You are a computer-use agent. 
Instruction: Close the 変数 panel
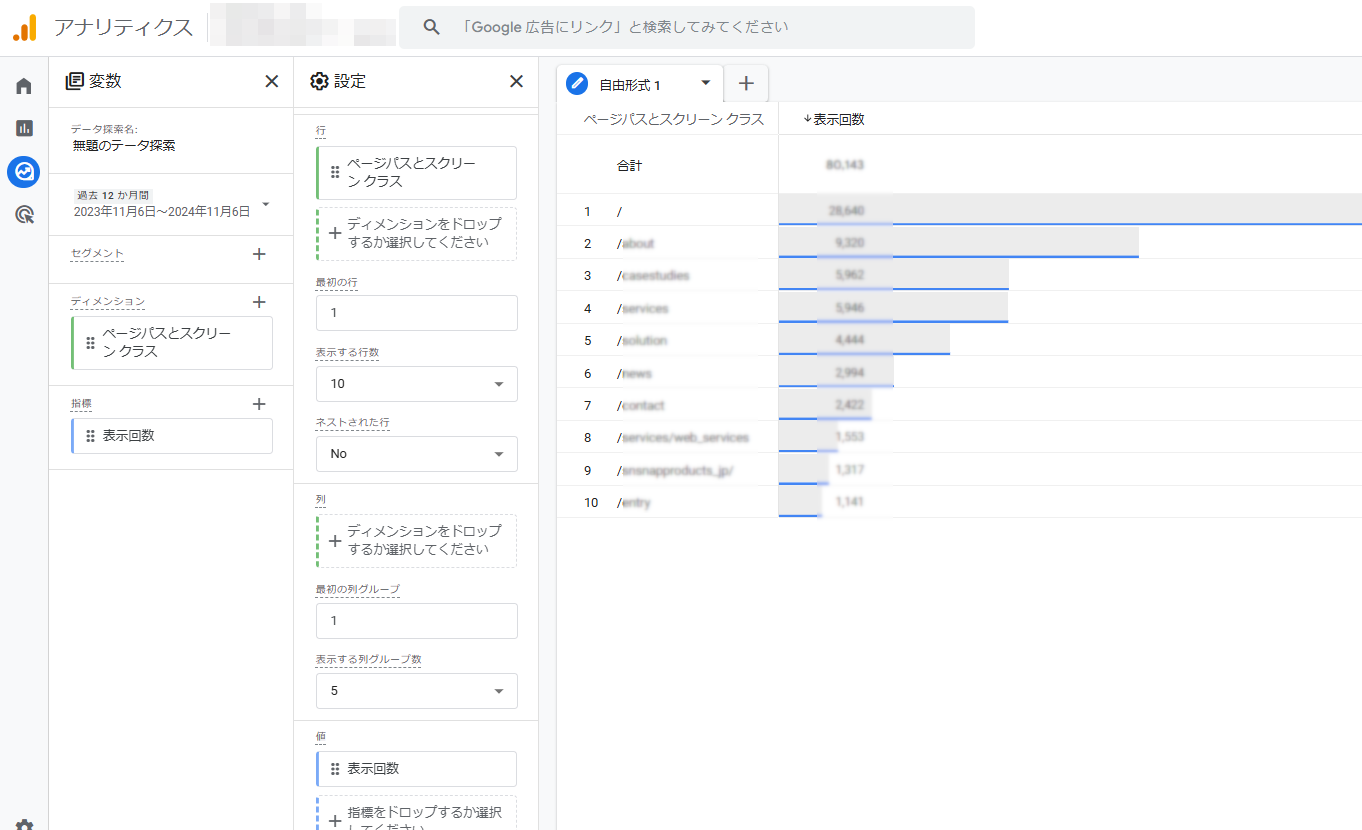pyautogui.click(x=271, y=81)
